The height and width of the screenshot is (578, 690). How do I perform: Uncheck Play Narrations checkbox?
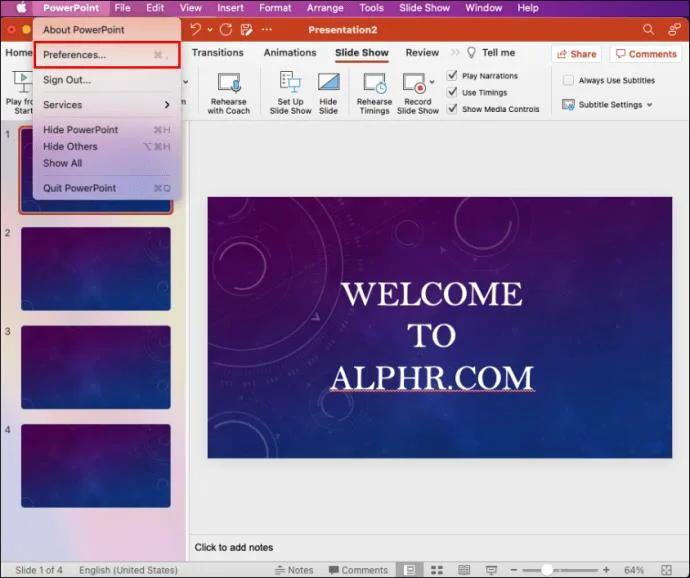tap(452, 75)
